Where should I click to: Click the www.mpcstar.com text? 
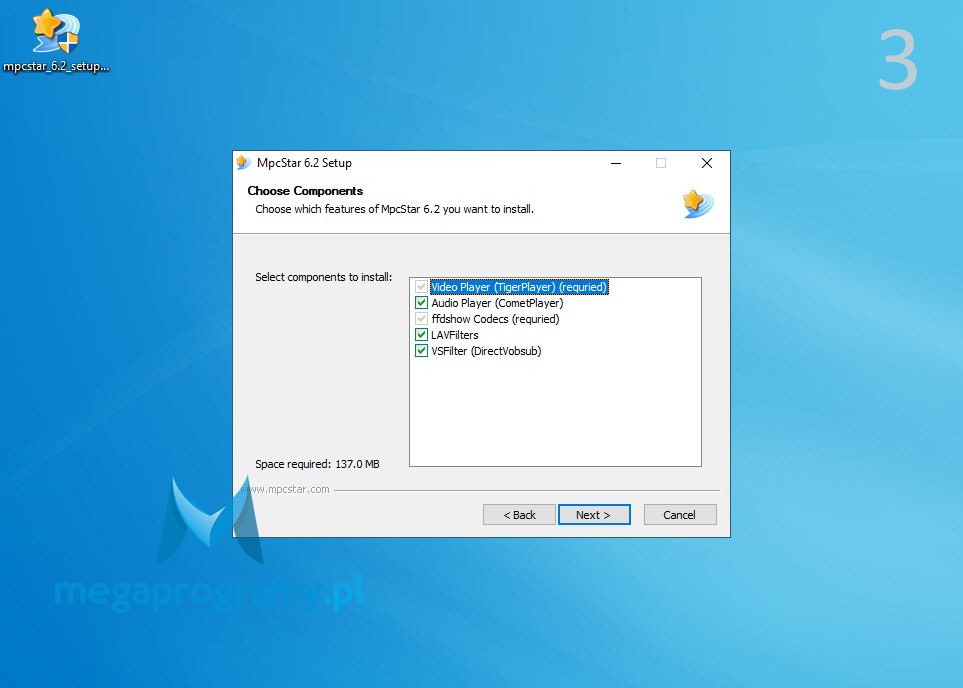(x=289, y=490)
